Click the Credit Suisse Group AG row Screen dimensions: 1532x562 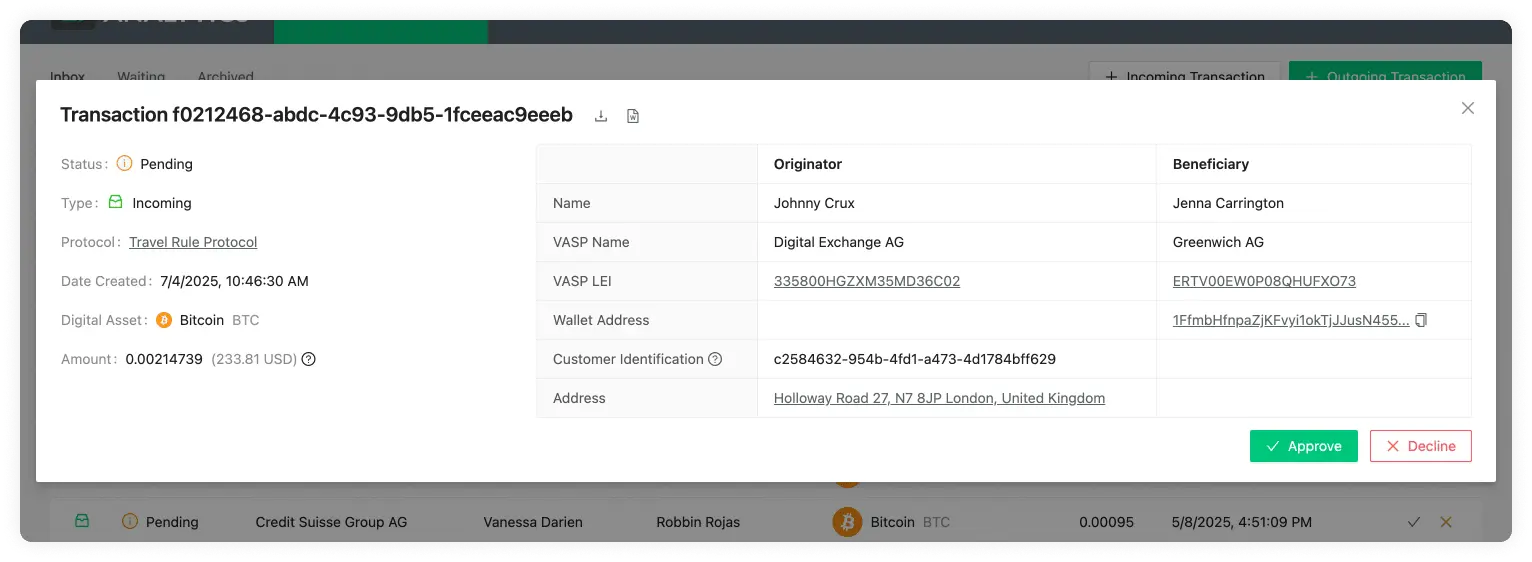331,522
